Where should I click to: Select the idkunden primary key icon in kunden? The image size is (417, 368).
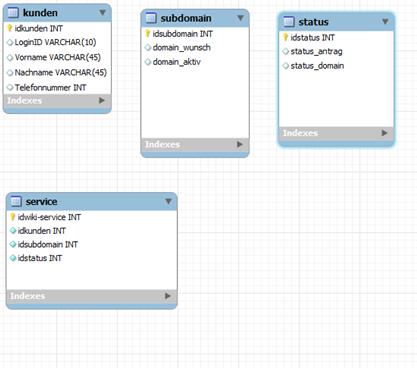10,28
